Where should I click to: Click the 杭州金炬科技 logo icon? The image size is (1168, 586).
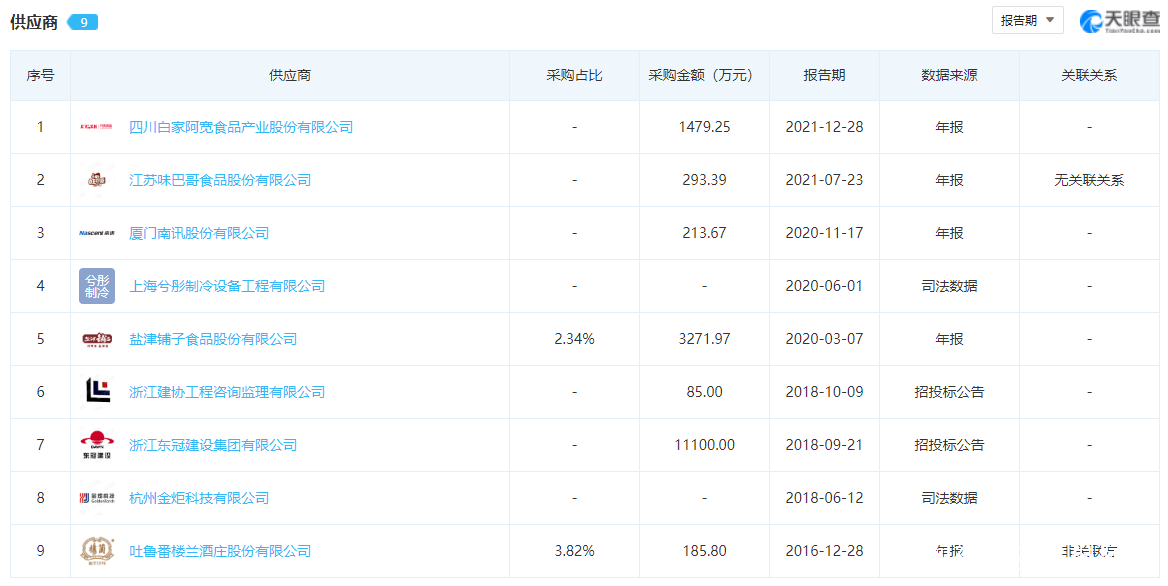97,498
